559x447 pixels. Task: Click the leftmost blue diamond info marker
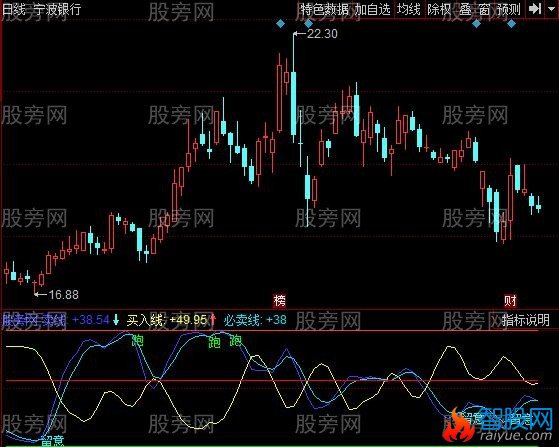coord(281,24)
